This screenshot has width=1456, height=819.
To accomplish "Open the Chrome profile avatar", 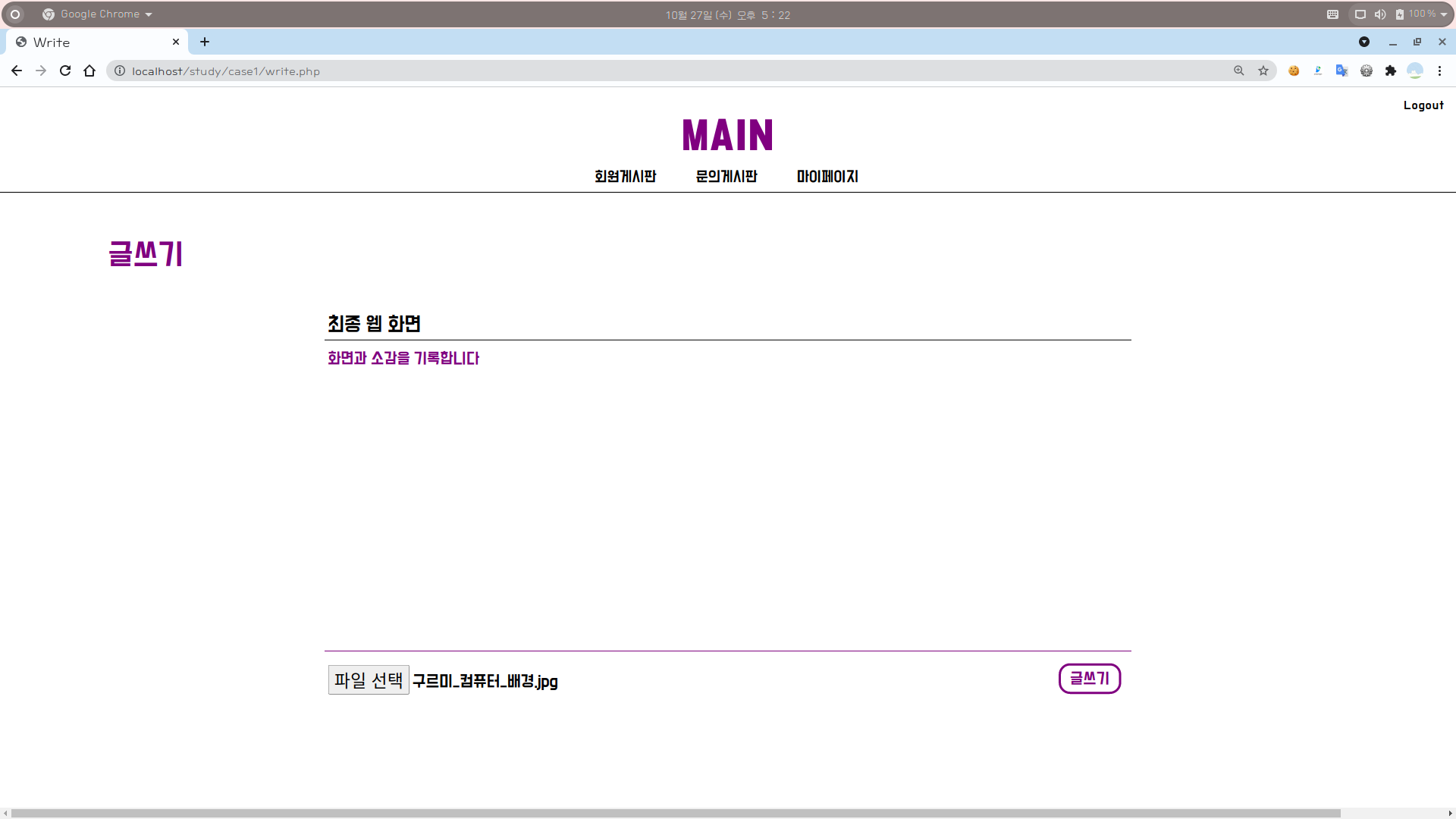I will [1414, 71].
